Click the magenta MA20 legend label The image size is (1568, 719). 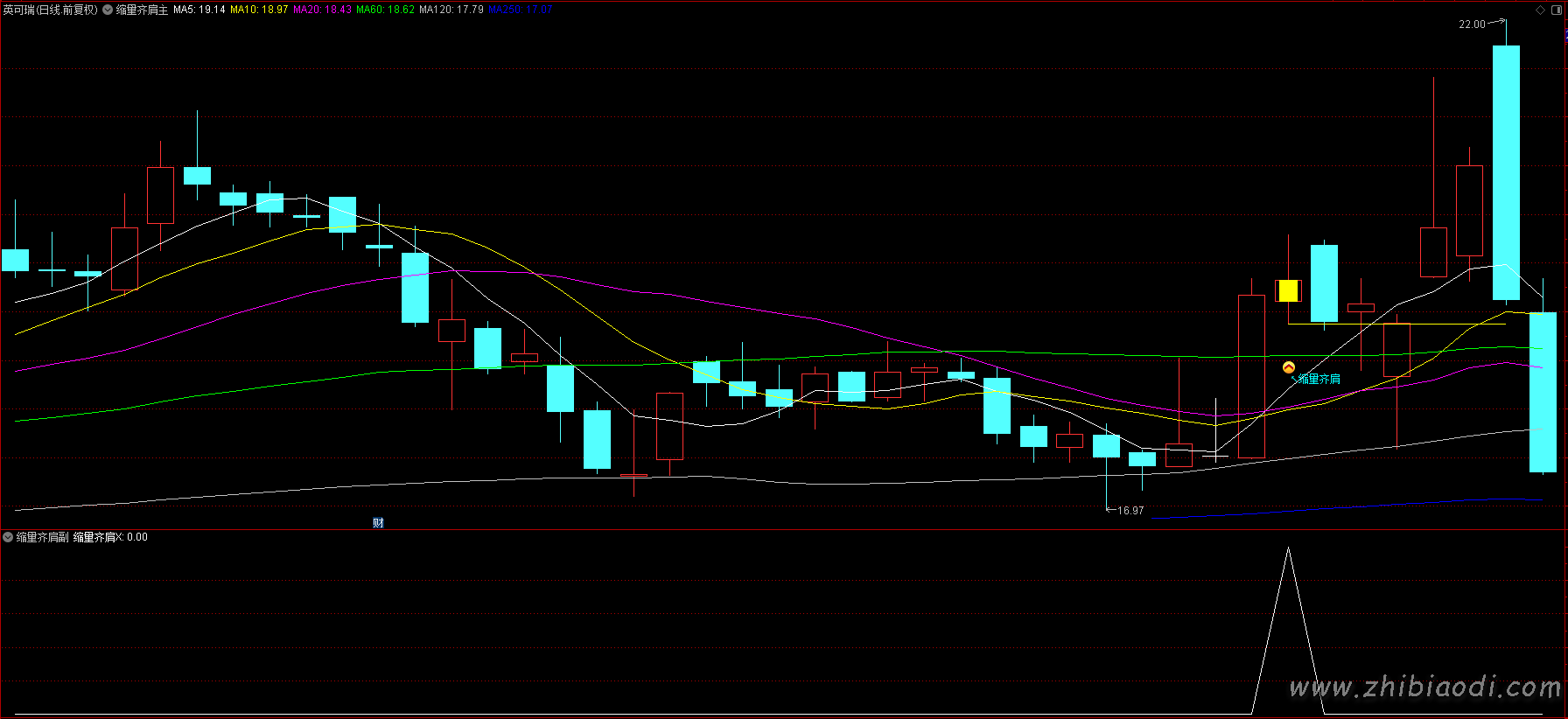click(x=322, y=10)
